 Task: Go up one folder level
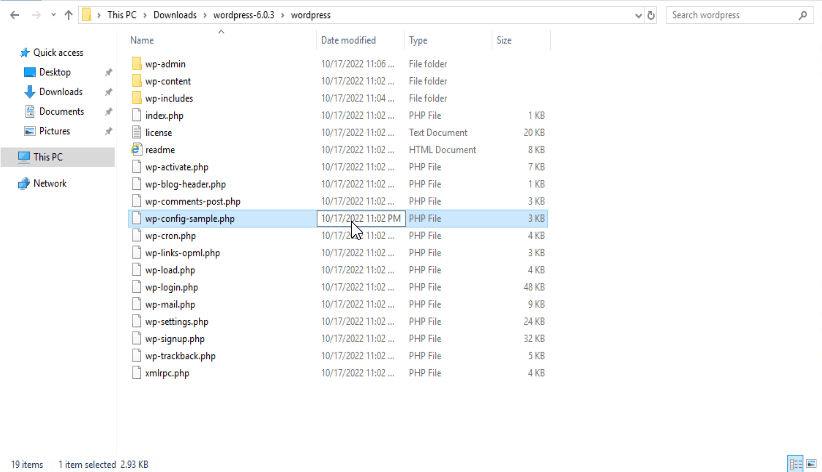tap(68, 15)
